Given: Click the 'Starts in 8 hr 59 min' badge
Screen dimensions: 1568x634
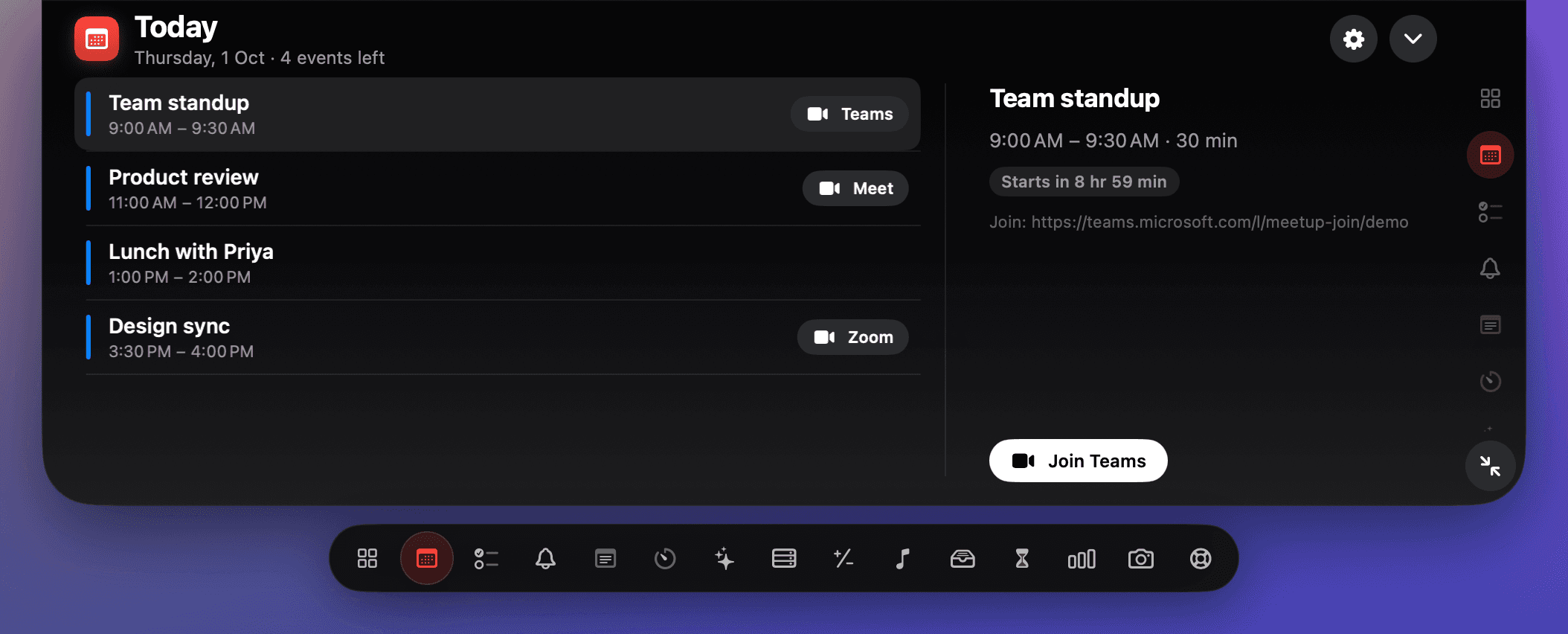Looking at the screenshot, I should click(x=1084, y=182).
